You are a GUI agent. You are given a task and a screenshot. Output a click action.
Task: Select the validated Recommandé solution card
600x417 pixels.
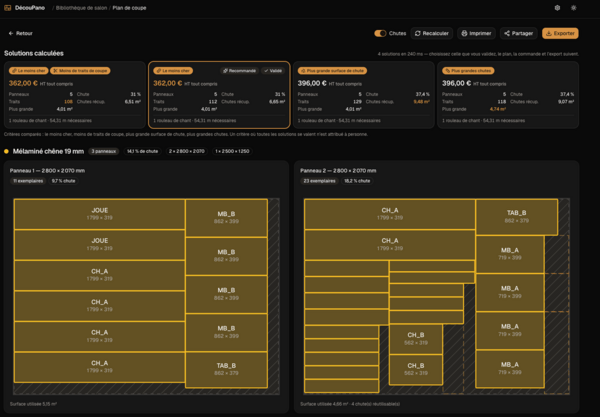pyautogui.click(x=219, y=95)
